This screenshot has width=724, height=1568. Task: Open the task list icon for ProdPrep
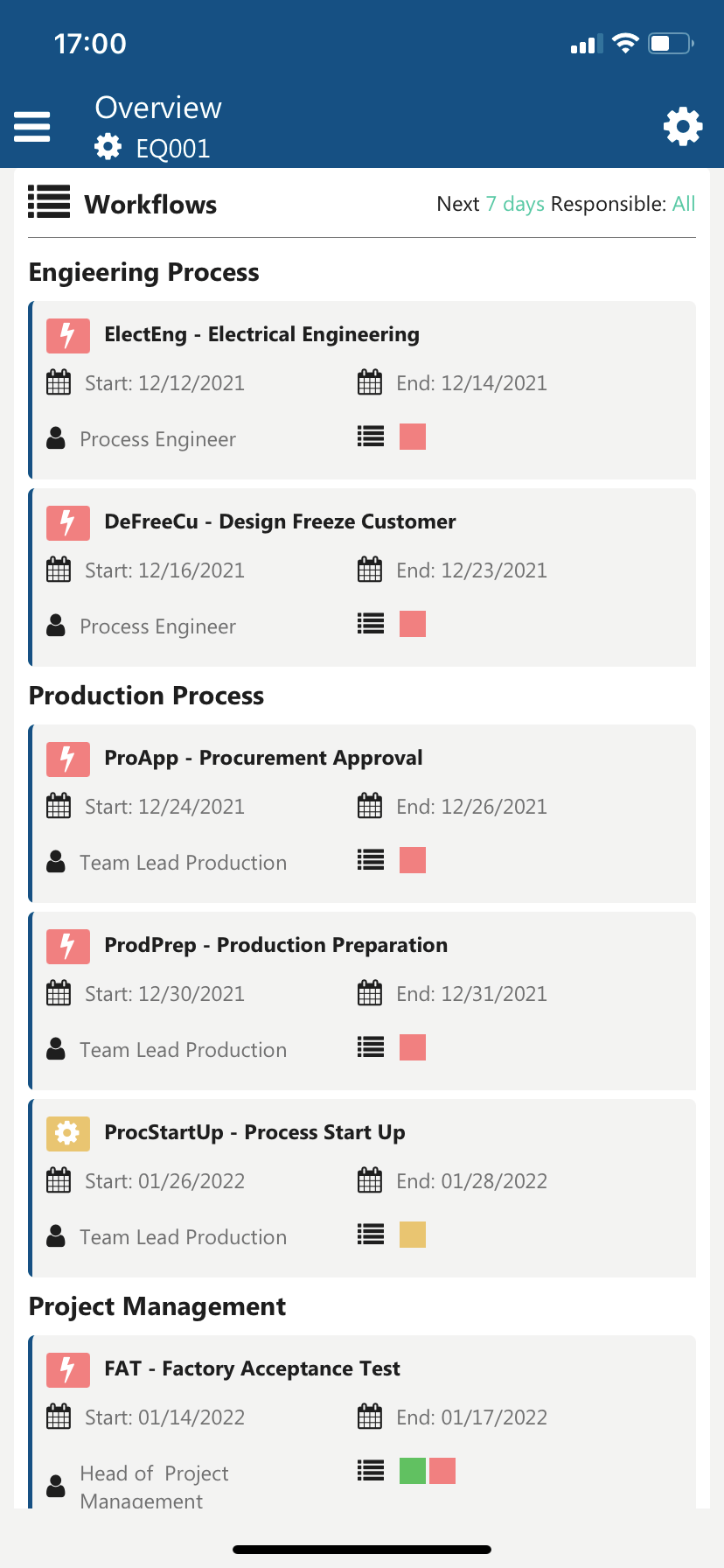(371, 1047)
